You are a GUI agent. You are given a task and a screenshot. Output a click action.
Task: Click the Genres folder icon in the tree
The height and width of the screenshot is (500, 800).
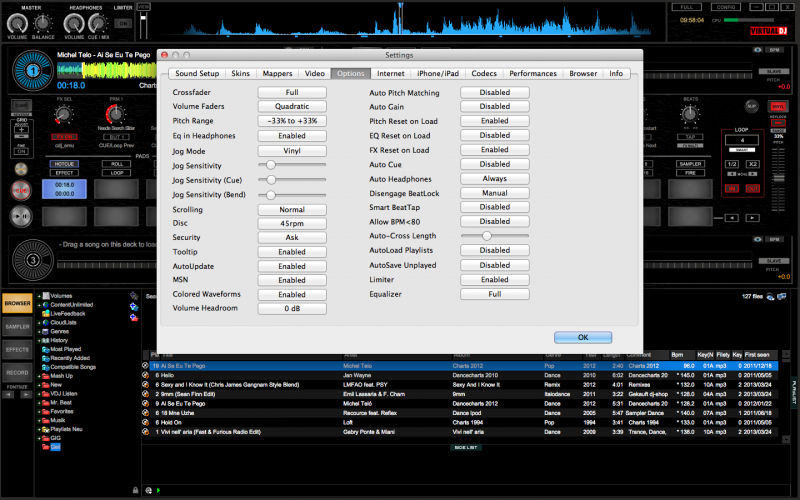(44, 331)
